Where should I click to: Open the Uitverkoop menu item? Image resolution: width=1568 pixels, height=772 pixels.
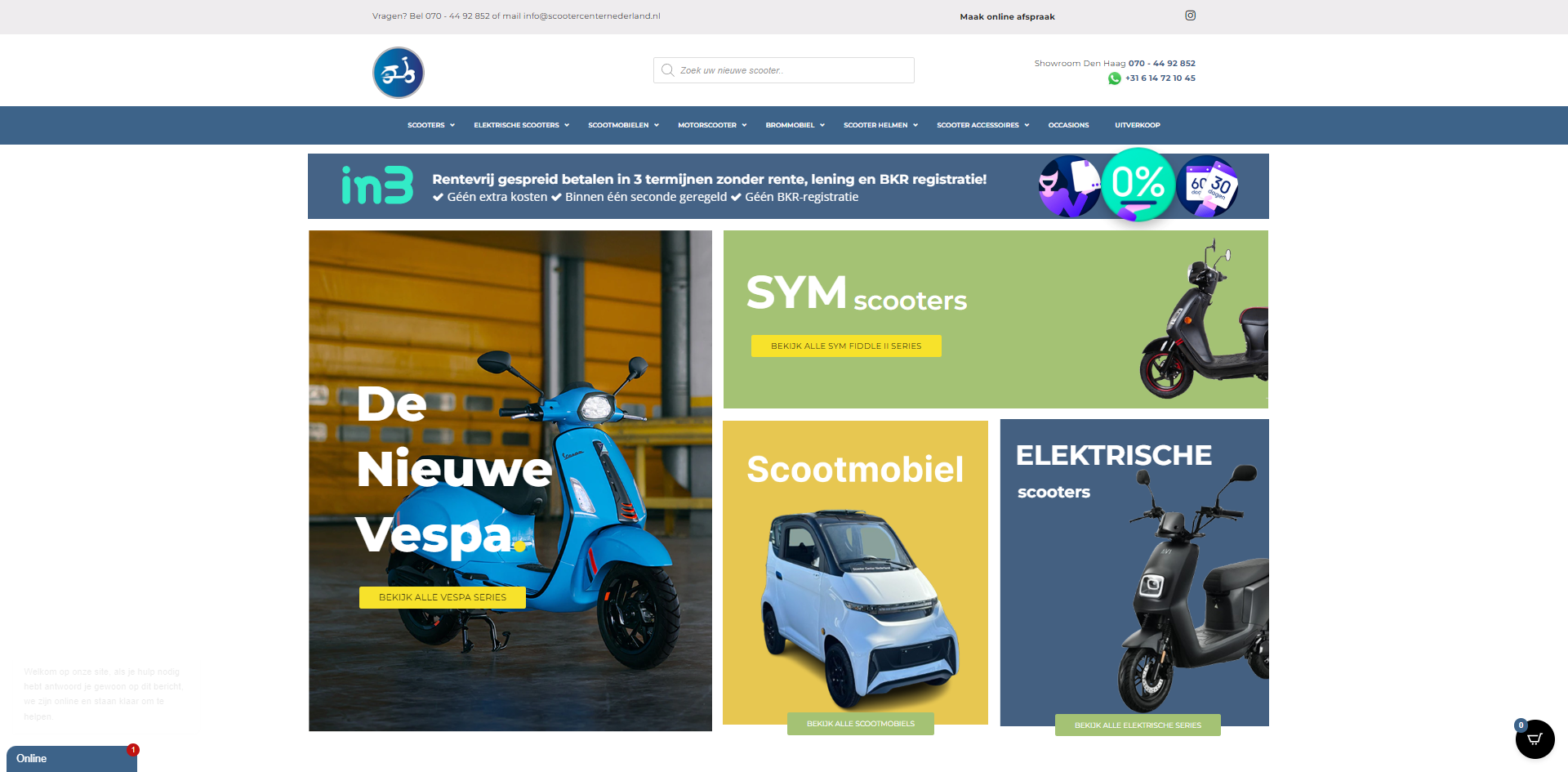[1137, 125]
